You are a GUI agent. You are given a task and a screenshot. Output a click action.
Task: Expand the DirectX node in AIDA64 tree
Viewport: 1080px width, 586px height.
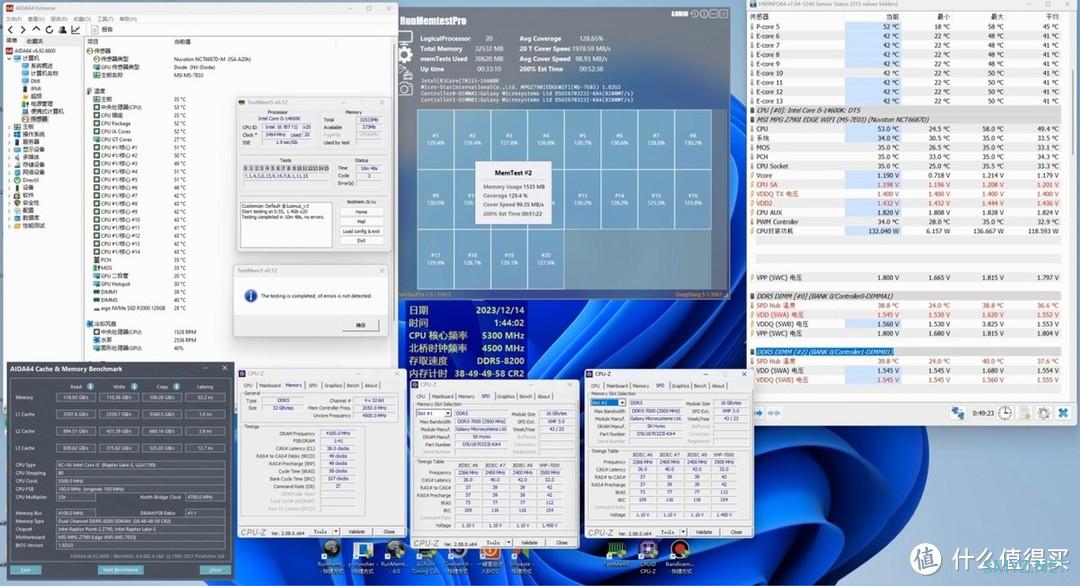[10, 180]
